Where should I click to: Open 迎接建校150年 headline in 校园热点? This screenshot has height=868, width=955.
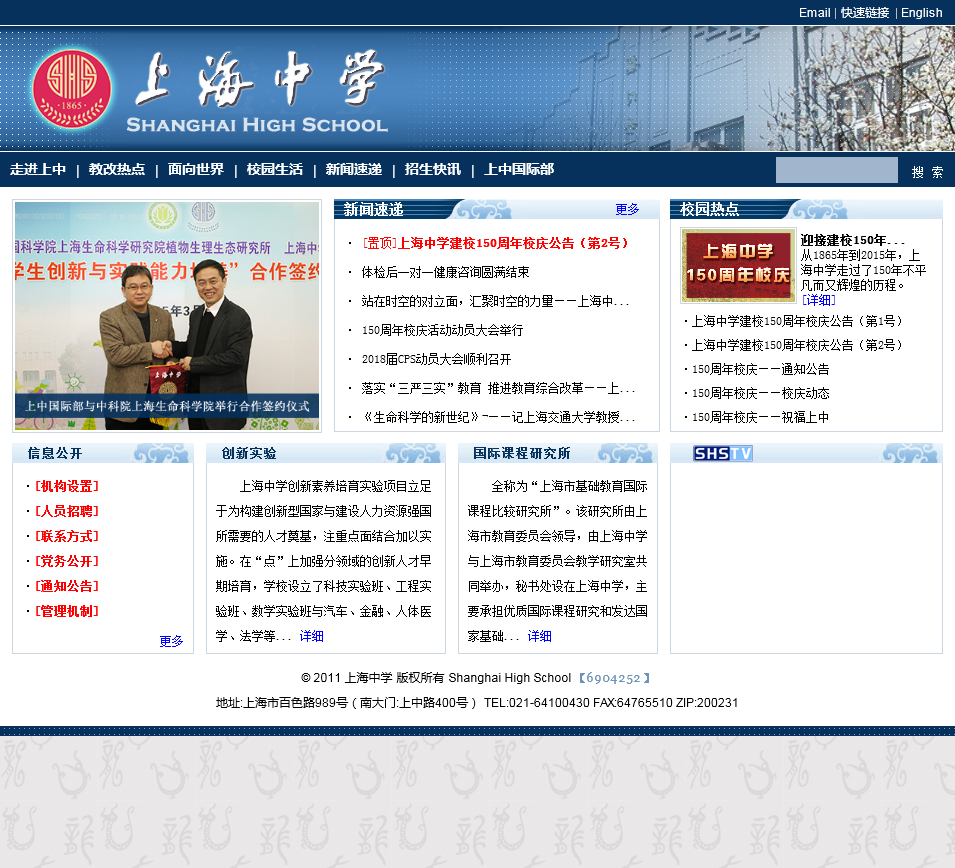tap(852, 240)
